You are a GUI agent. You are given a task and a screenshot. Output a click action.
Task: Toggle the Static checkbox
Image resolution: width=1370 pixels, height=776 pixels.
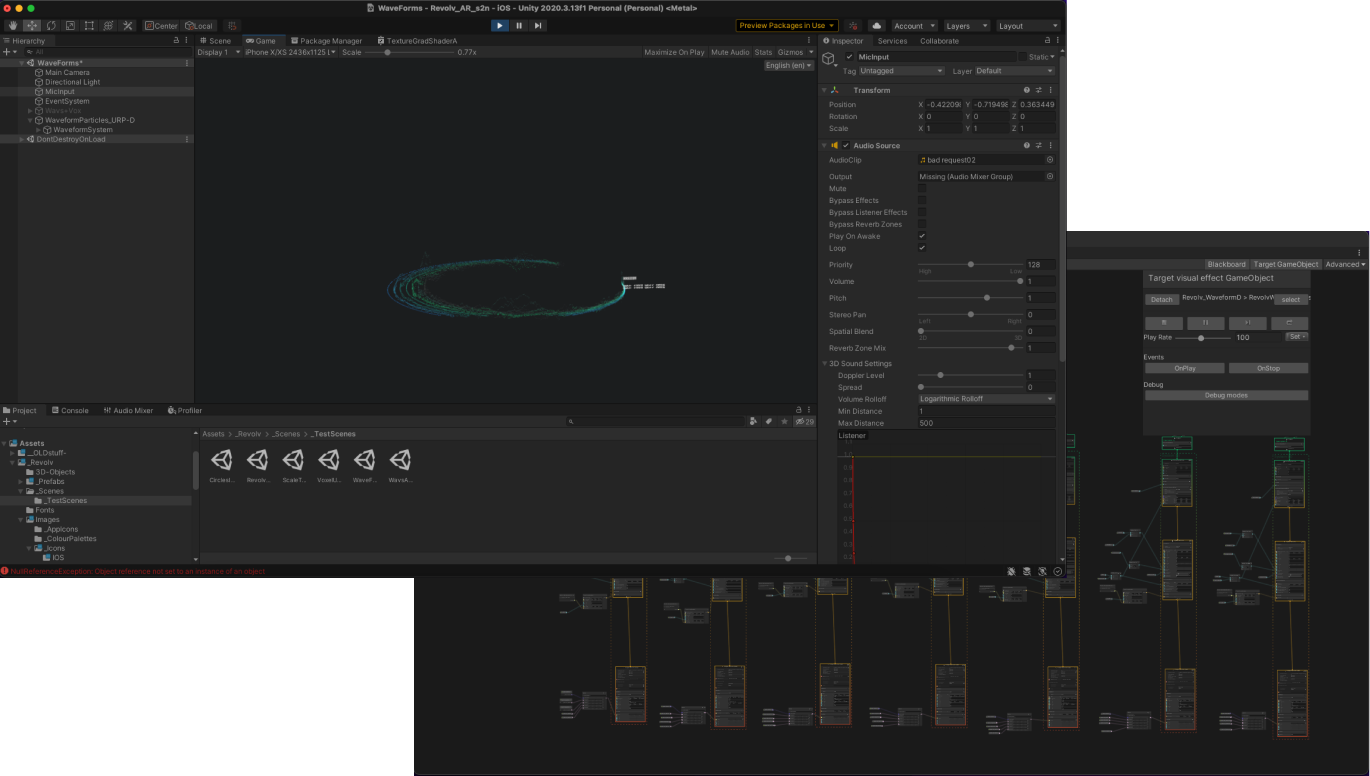pyautogui.click(x=1023, y=57)
